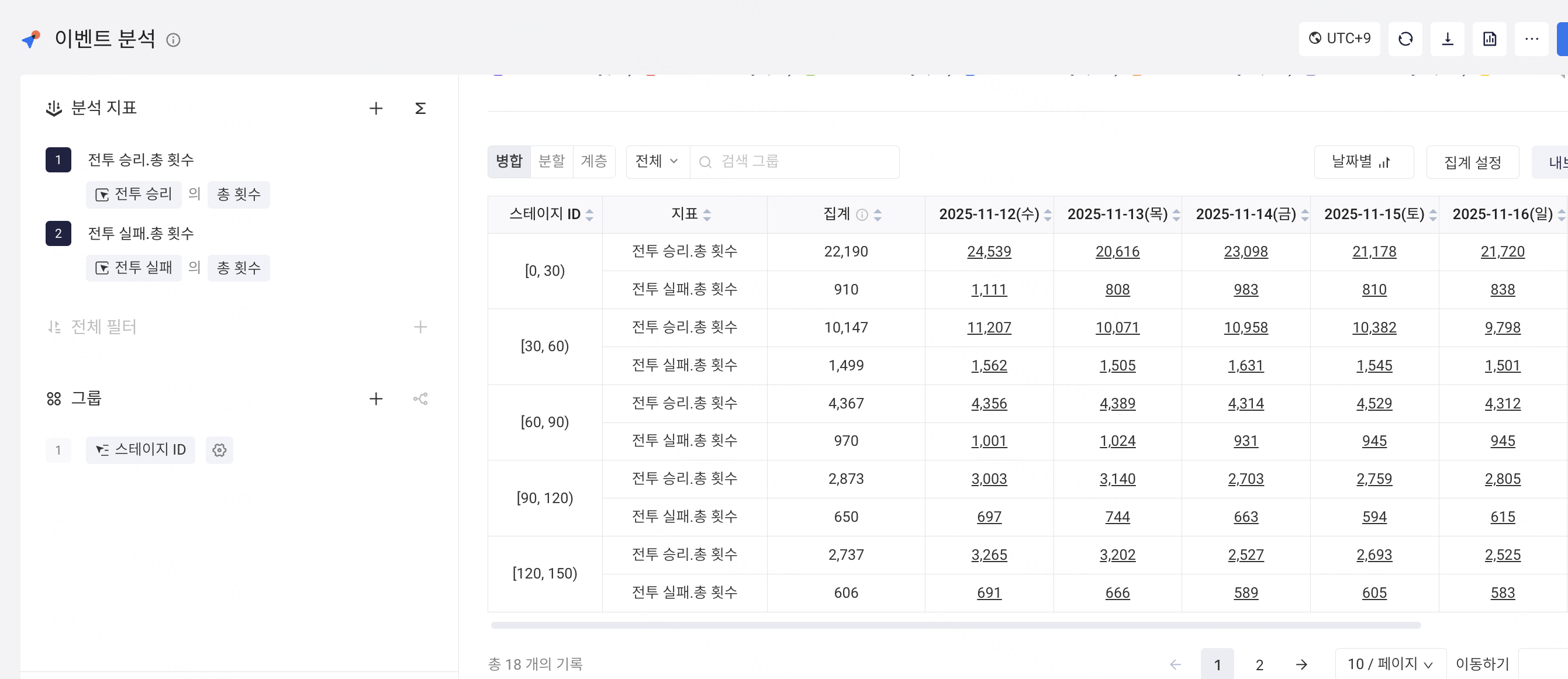Click the horizontal table scrollbar

pos(956,625)
